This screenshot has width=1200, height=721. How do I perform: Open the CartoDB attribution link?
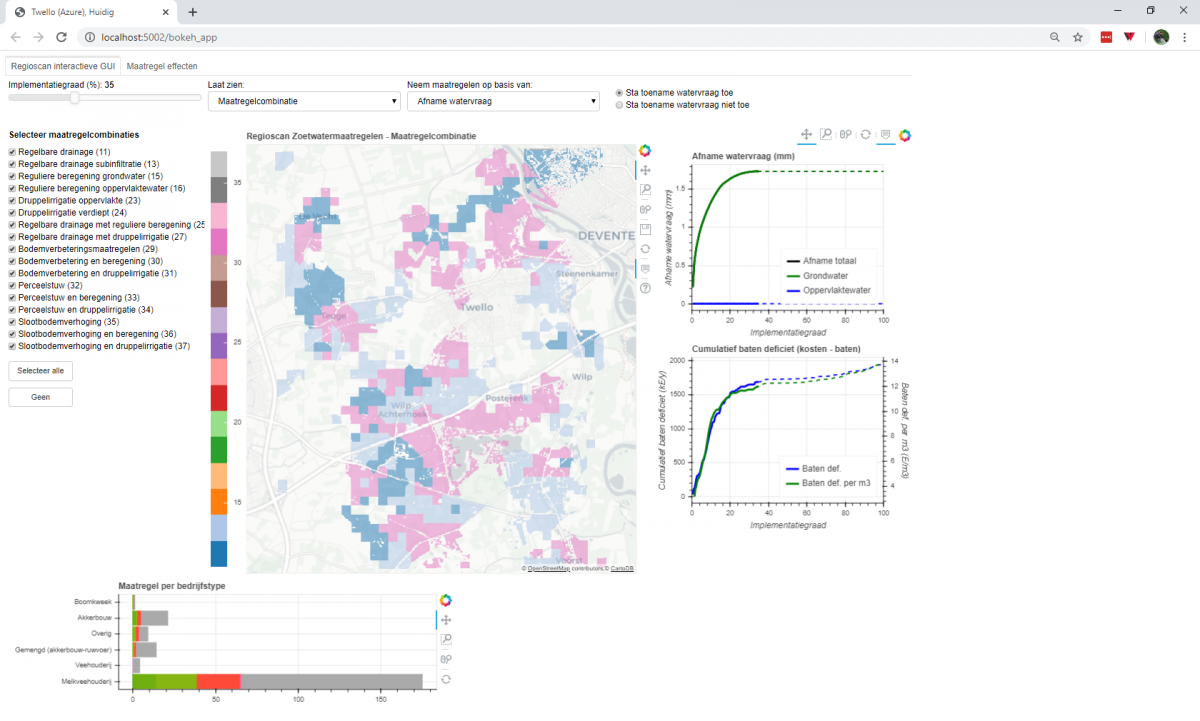(x=622, y=568)
